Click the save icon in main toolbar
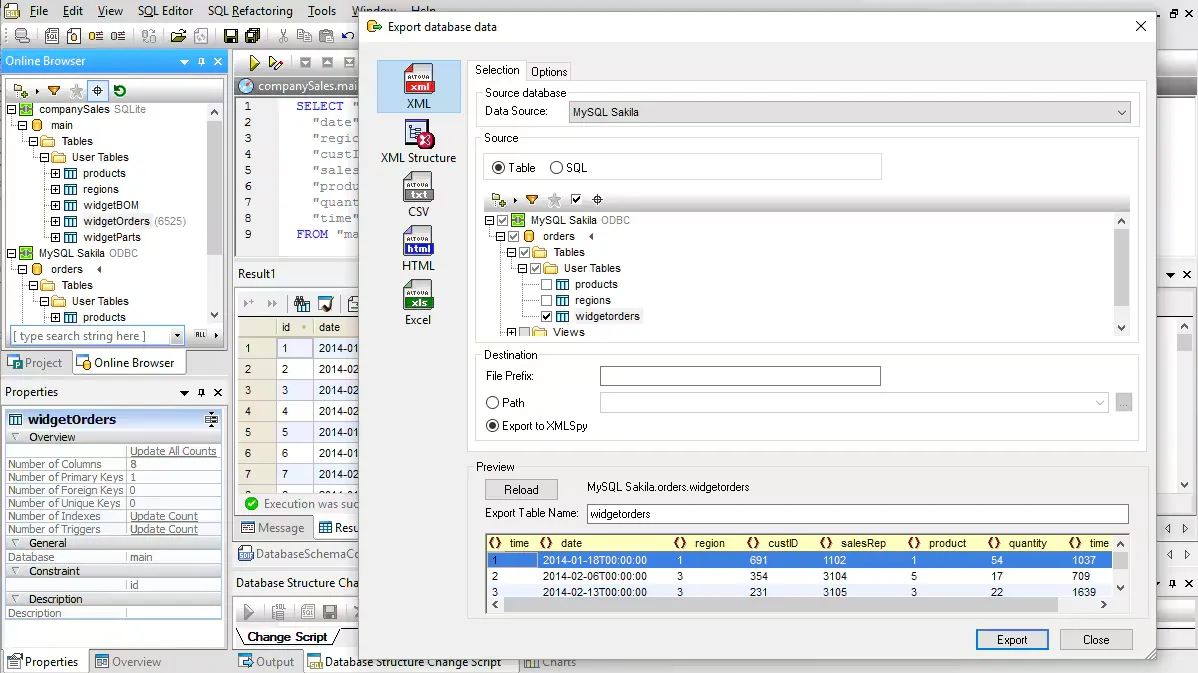The image size is (1198, 673). tap(231, 36)
